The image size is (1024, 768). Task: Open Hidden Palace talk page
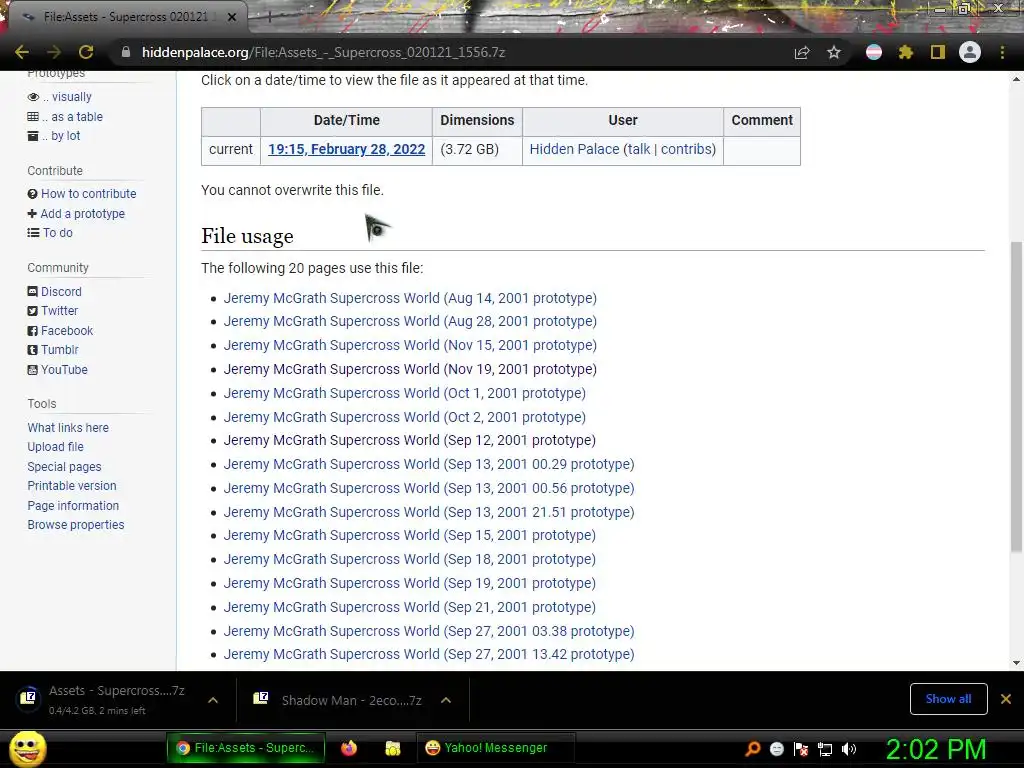click(x=639, y=149)
